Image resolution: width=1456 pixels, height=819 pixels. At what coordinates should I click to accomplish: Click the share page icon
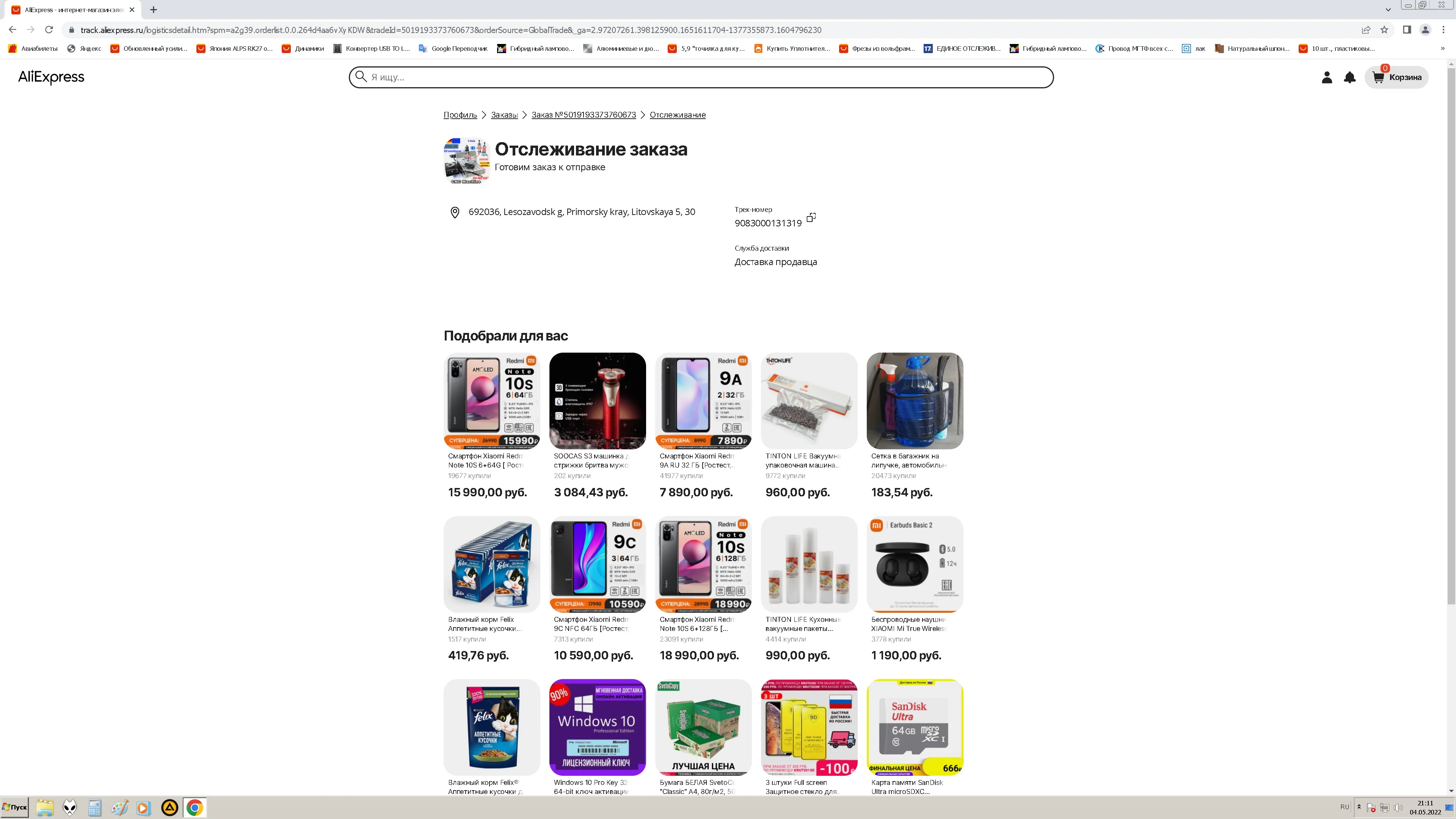1366,30
